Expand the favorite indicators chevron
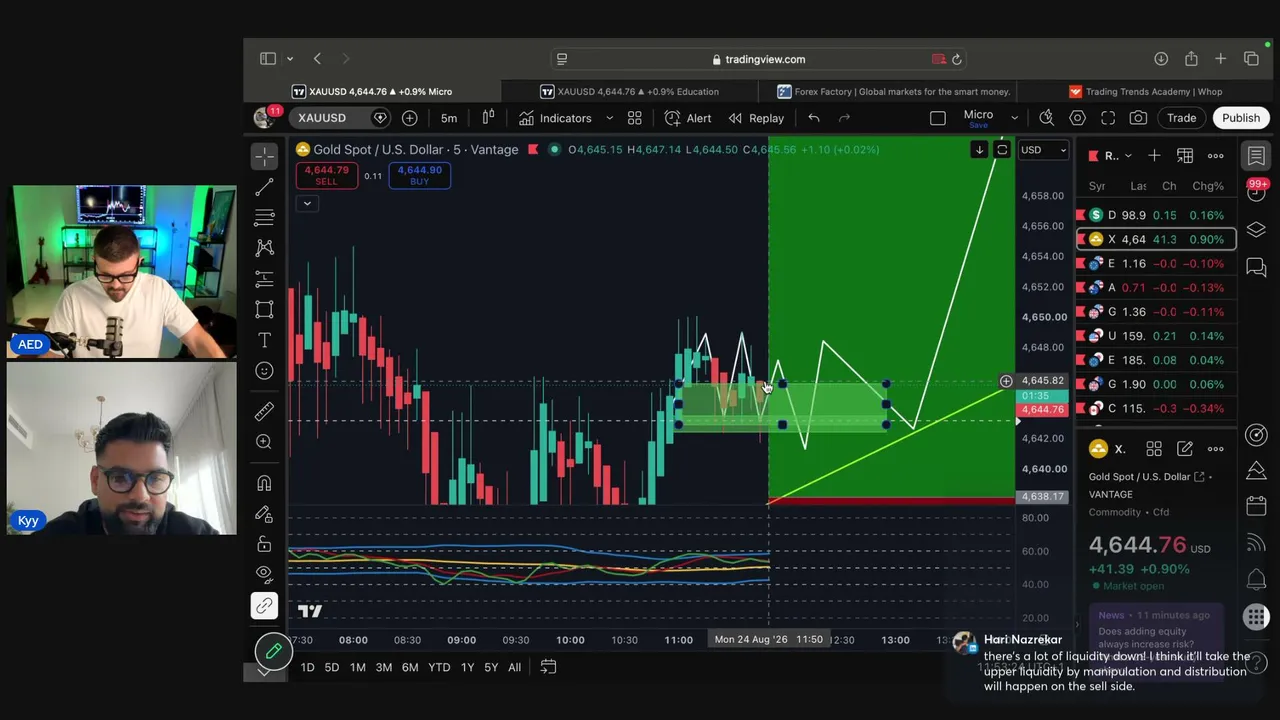Viewport: 1280px width, 720px height. (609, 118)
